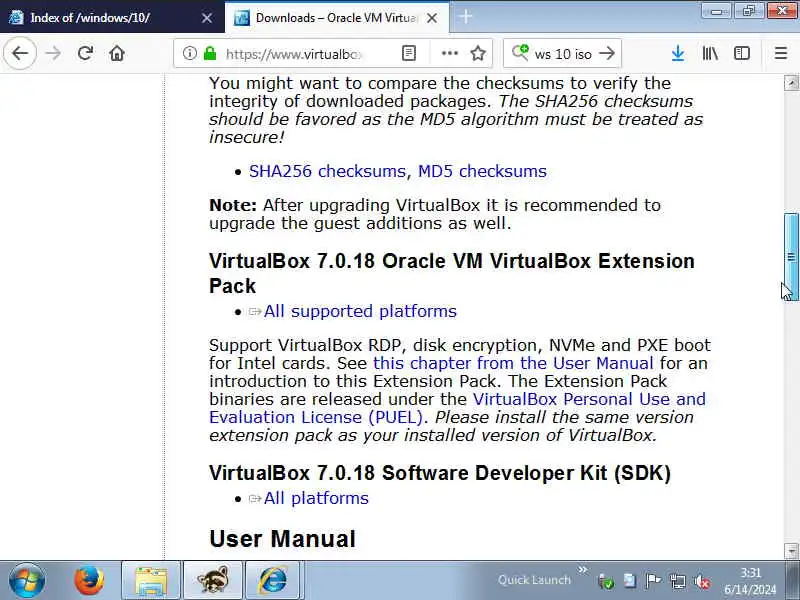
Task: Submit search with the go arrow
Action: [607, 53]
